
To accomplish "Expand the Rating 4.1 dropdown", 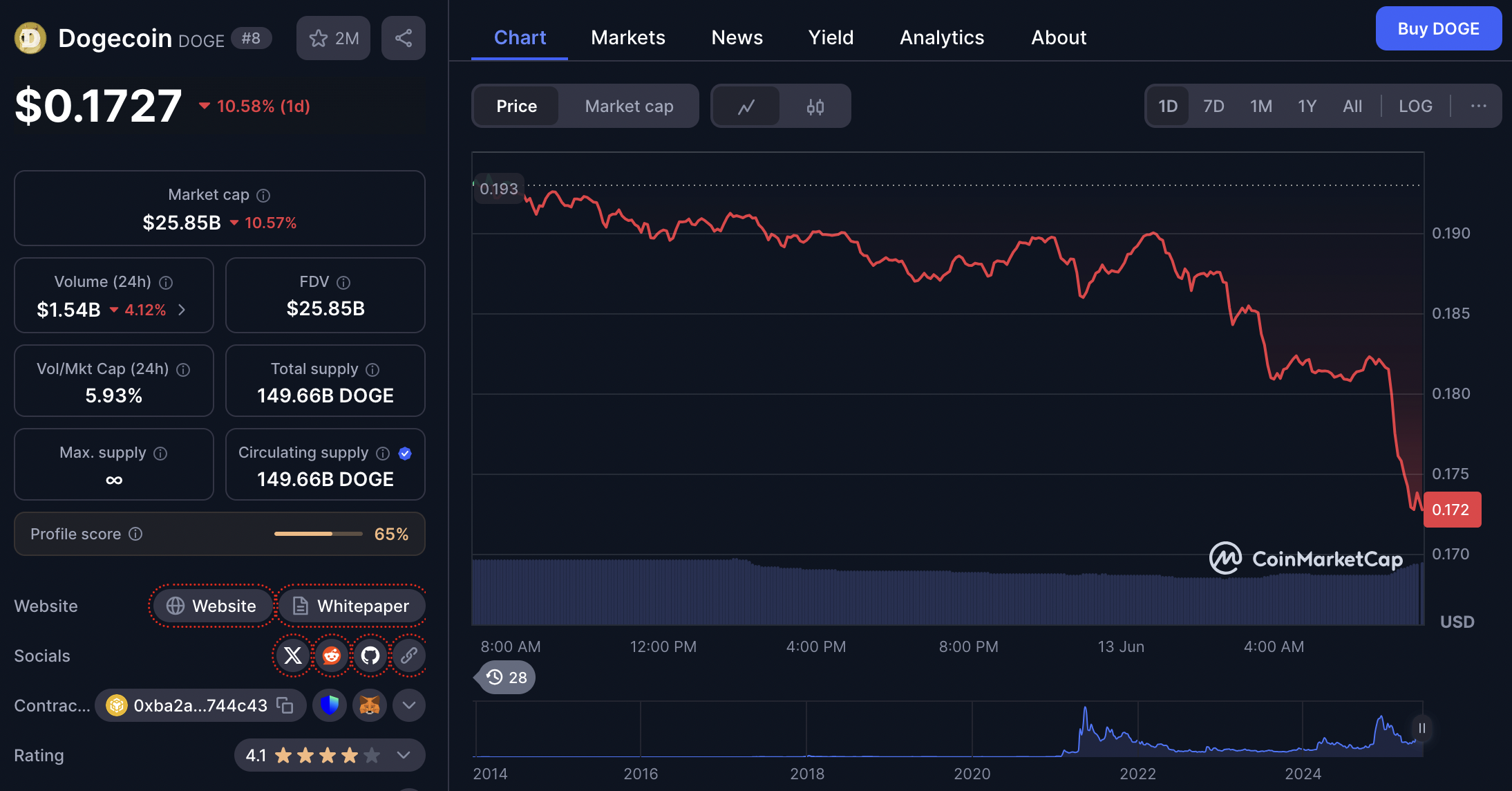I will (x=404, y=755).
